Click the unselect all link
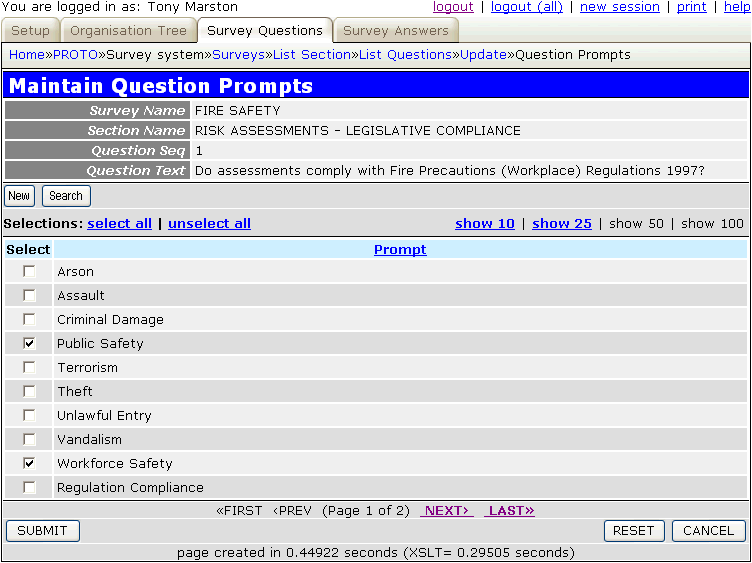The height and width of the screenshot is (563, 752). click(209, 224)
